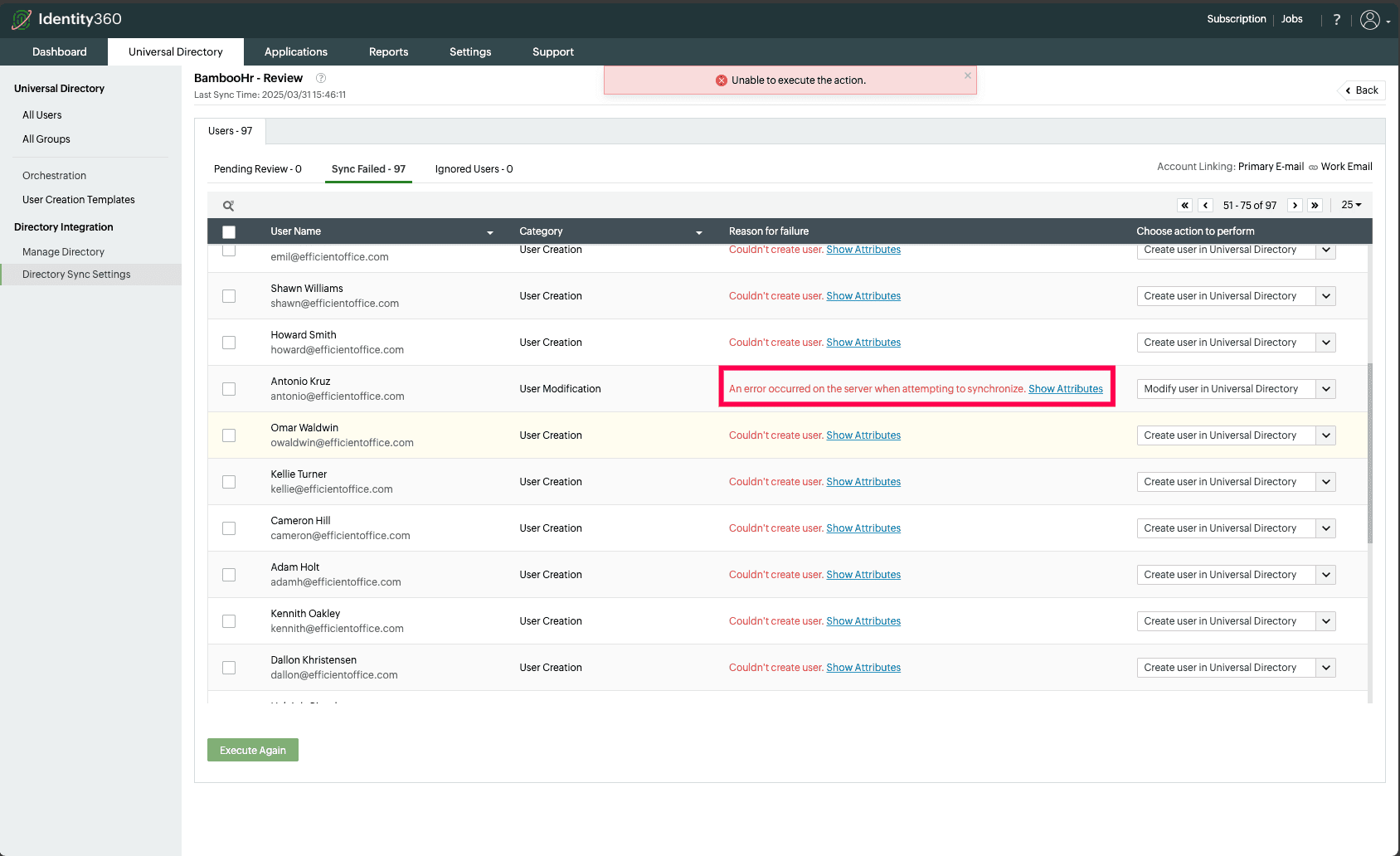
Task: Go to the first page of results
Action: (x=1185, y=206)
